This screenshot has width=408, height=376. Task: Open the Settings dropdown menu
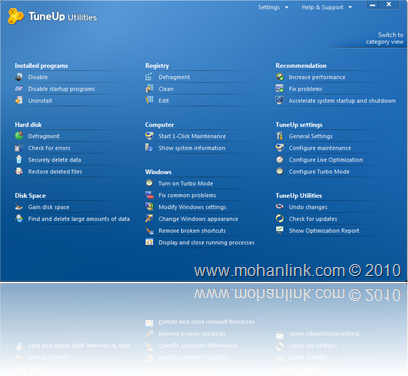pos(273,7)
